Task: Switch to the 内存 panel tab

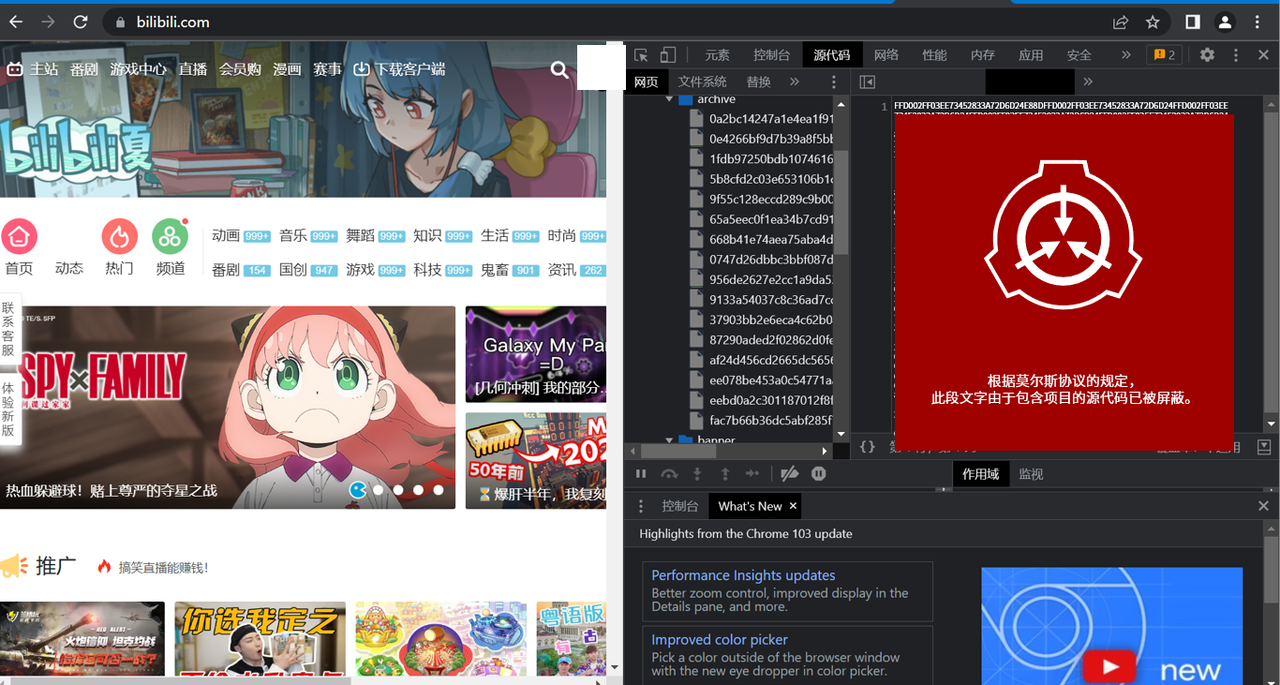Action: click(983, 55)
